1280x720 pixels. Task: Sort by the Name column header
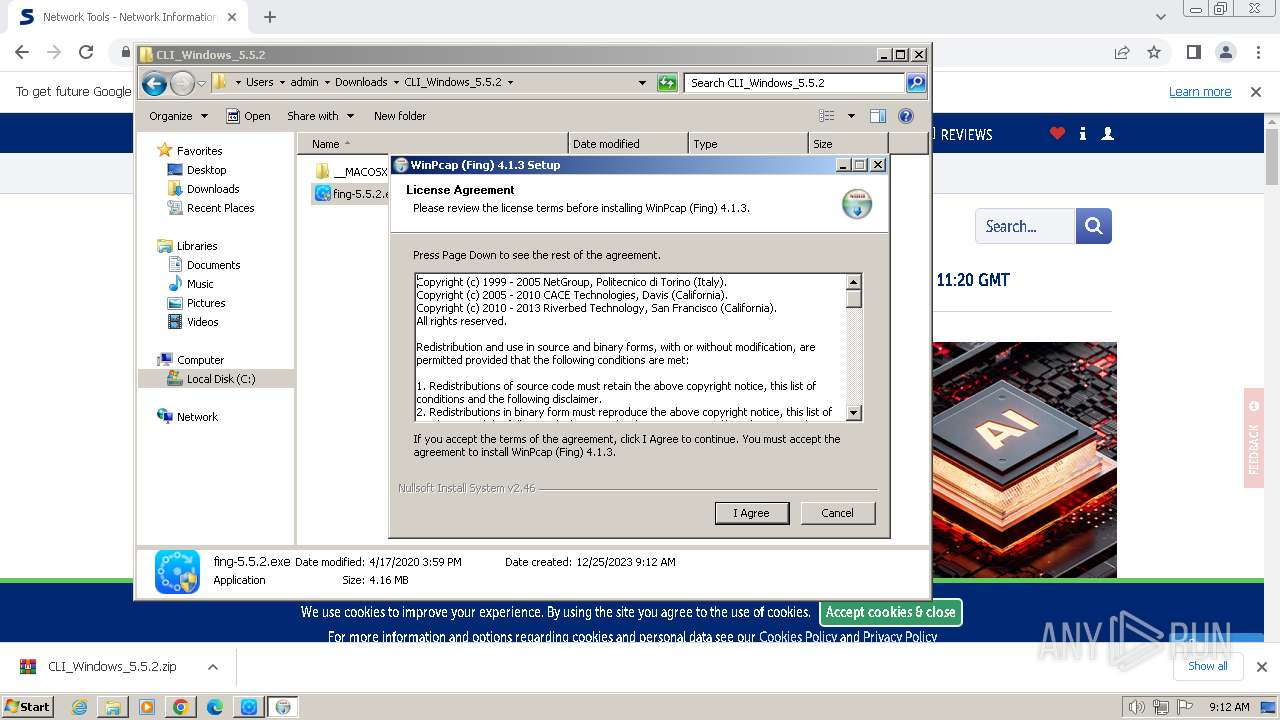432,144
